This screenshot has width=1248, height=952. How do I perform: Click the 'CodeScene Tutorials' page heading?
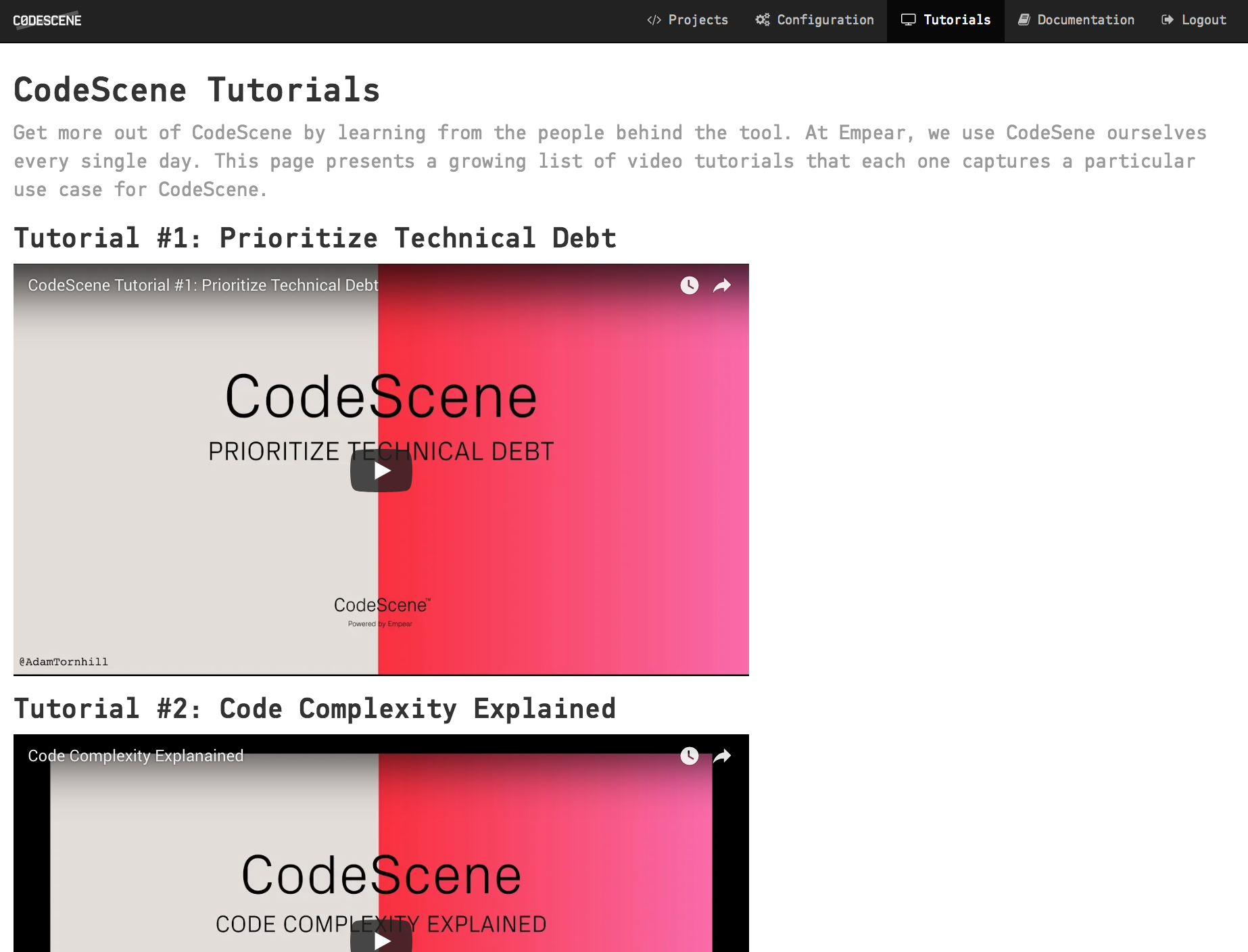(x=197, y=90)
